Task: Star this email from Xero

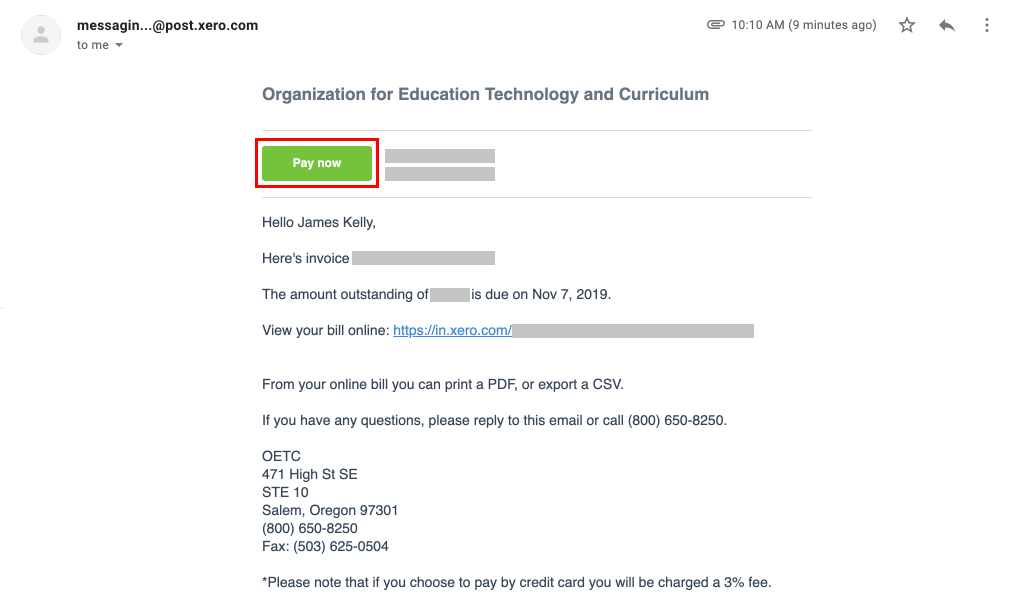Action: coord(907,25)
